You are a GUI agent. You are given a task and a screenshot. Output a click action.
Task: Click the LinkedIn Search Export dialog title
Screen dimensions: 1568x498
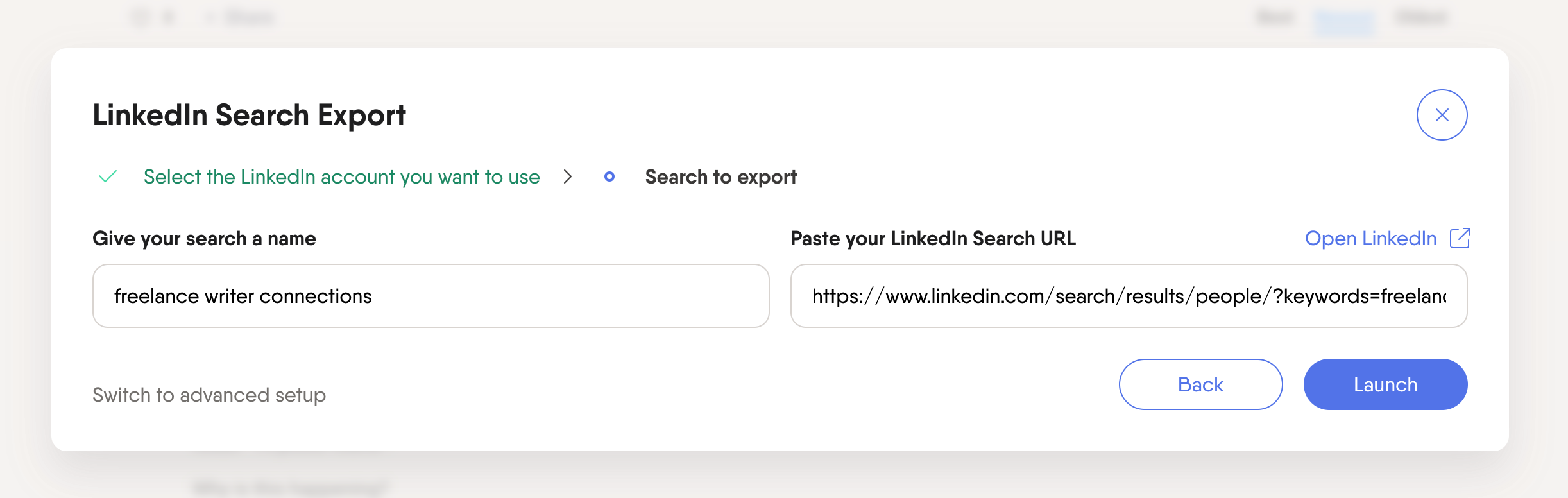(x=249, y=115)
